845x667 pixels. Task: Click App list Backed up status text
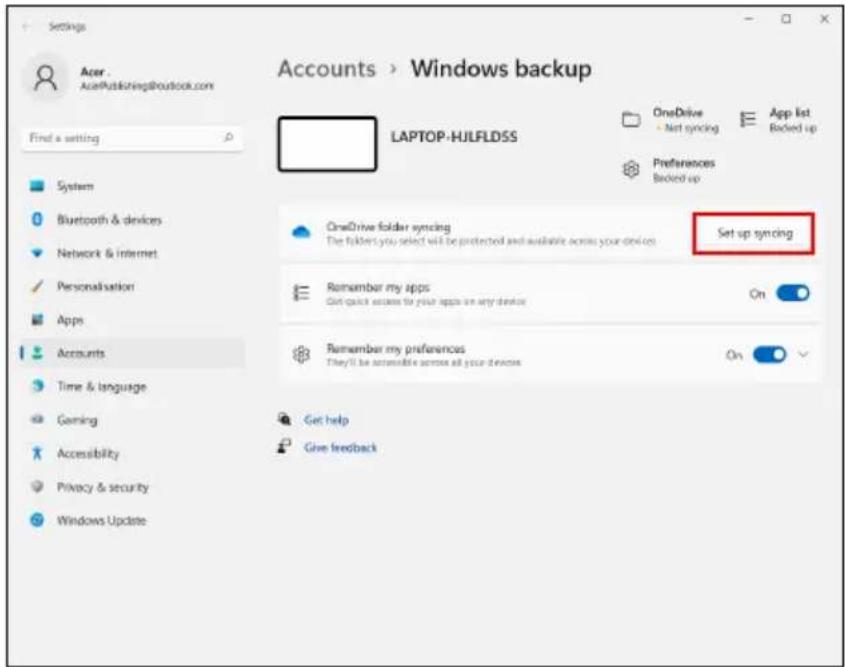click(792, 120)
